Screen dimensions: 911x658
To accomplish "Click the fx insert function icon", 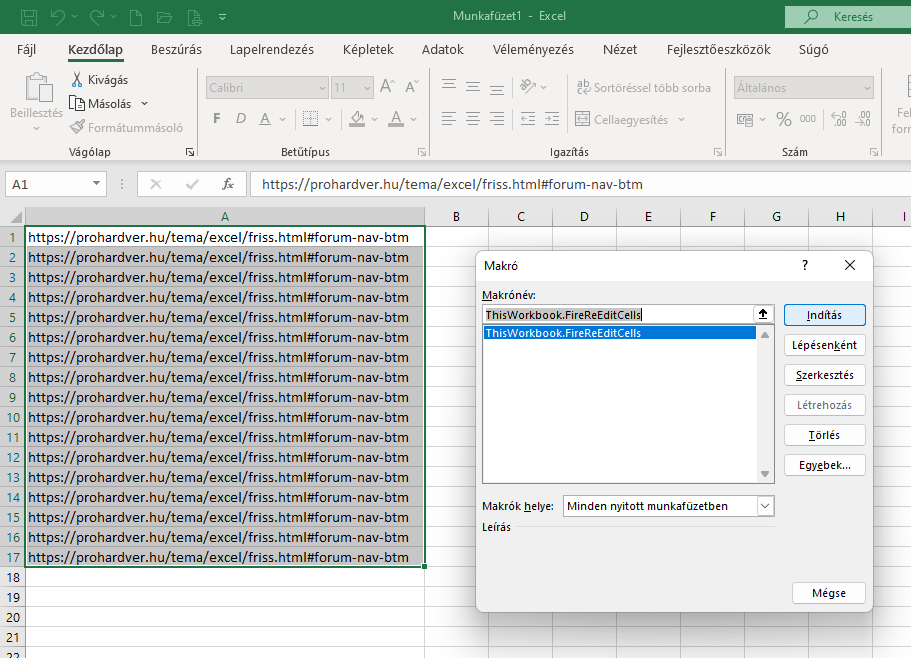I will [228, 184].
